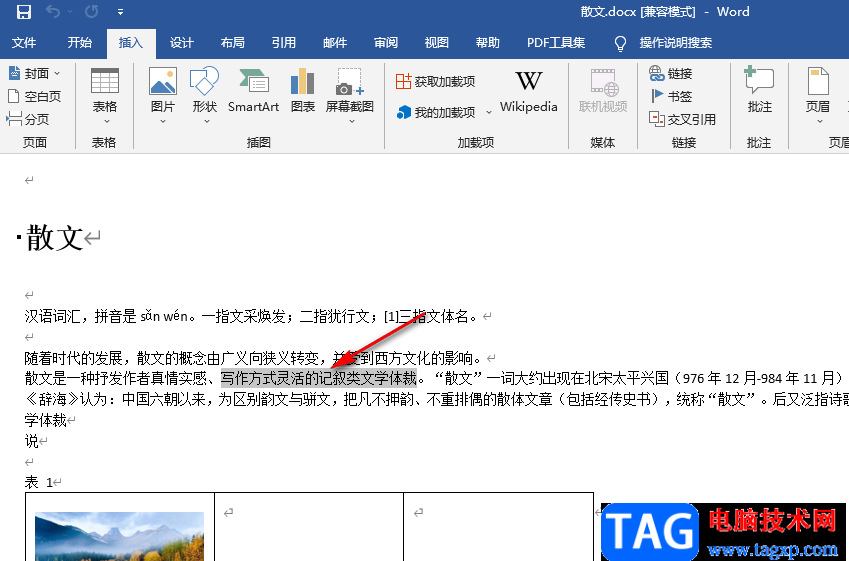The height and width of the screenshot is (561, 849).
Task: Click 我的加载项 my add-ins button
Action: tap(436, 112)
